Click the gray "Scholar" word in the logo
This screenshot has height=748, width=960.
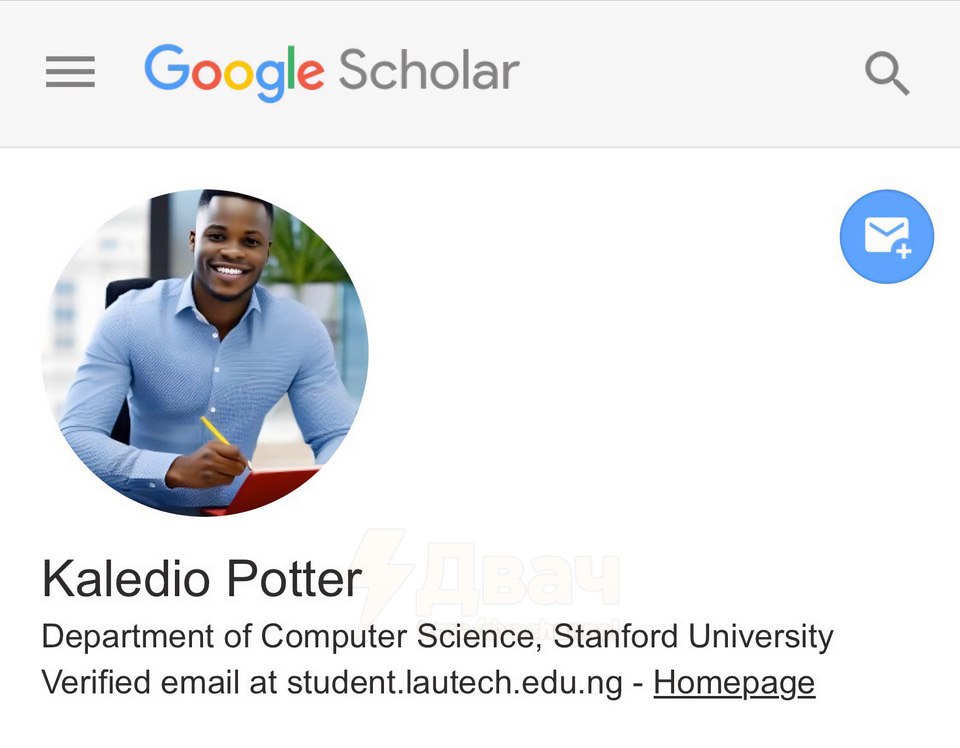coord(428,72)
